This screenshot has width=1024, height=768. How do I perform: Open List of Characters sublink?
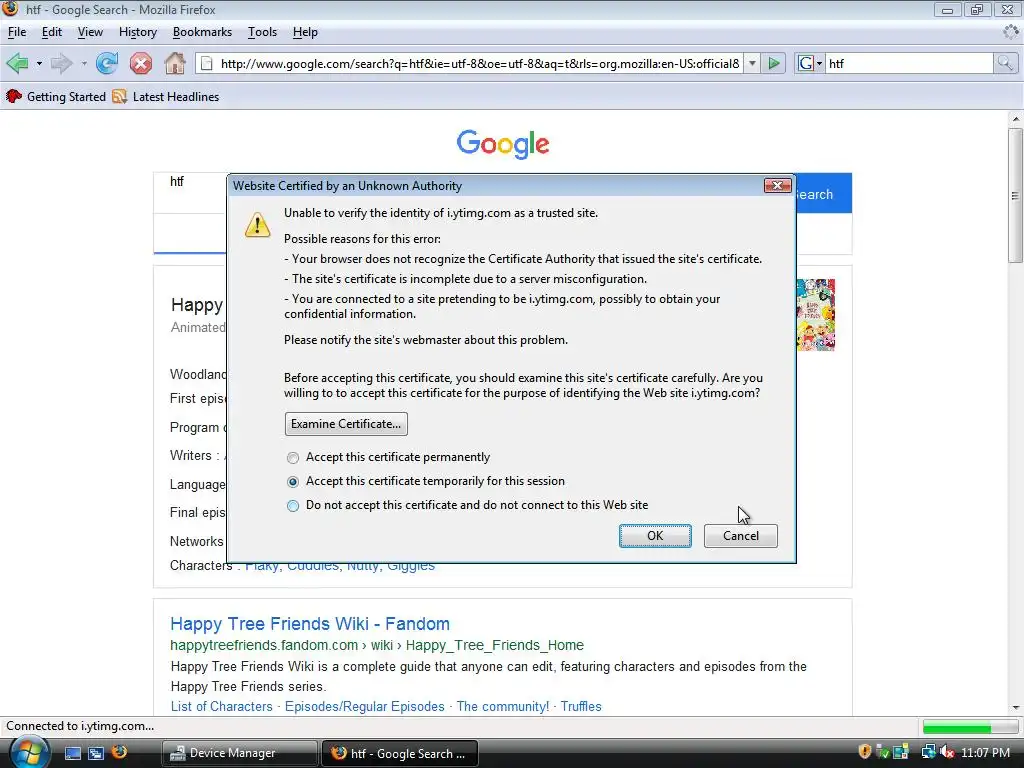[x=221, y=707]
